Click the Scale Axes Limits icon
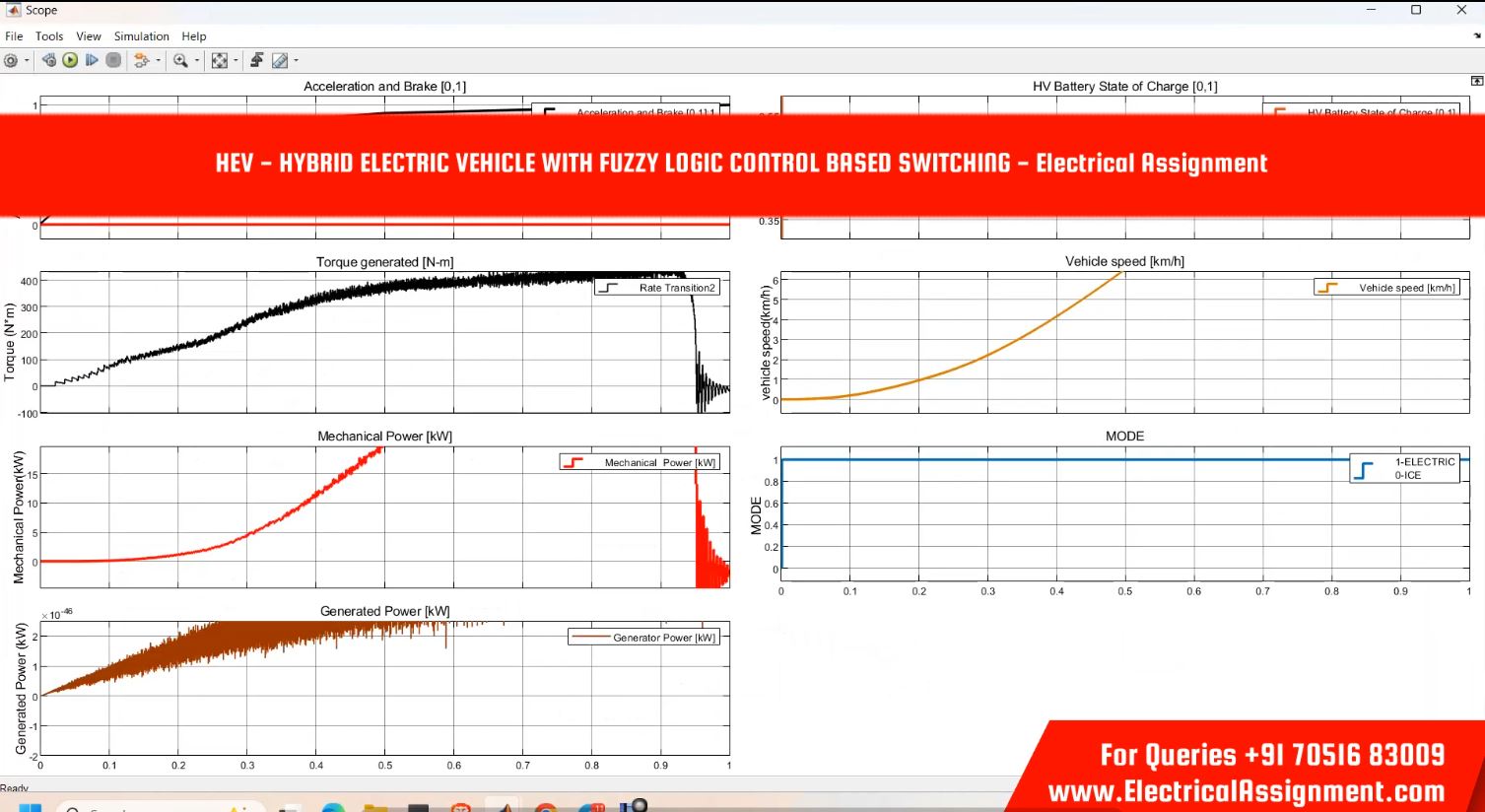The width and height of the screenshot is (1485, 812). click(x=220, y=61)
